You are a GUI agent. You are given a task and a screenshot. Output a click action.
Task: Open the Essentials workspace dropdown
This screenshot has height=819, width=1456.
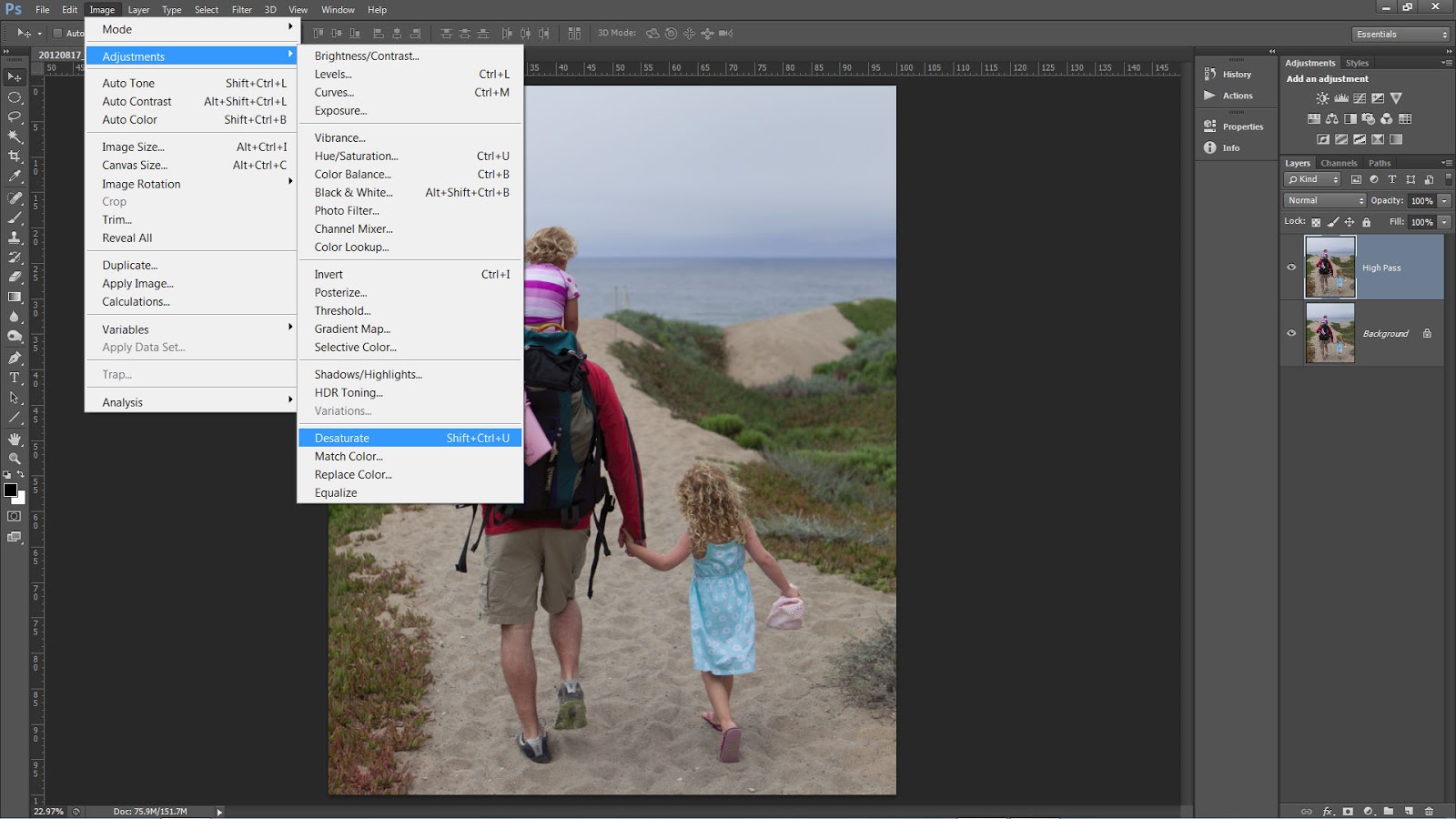(1400, 34)
